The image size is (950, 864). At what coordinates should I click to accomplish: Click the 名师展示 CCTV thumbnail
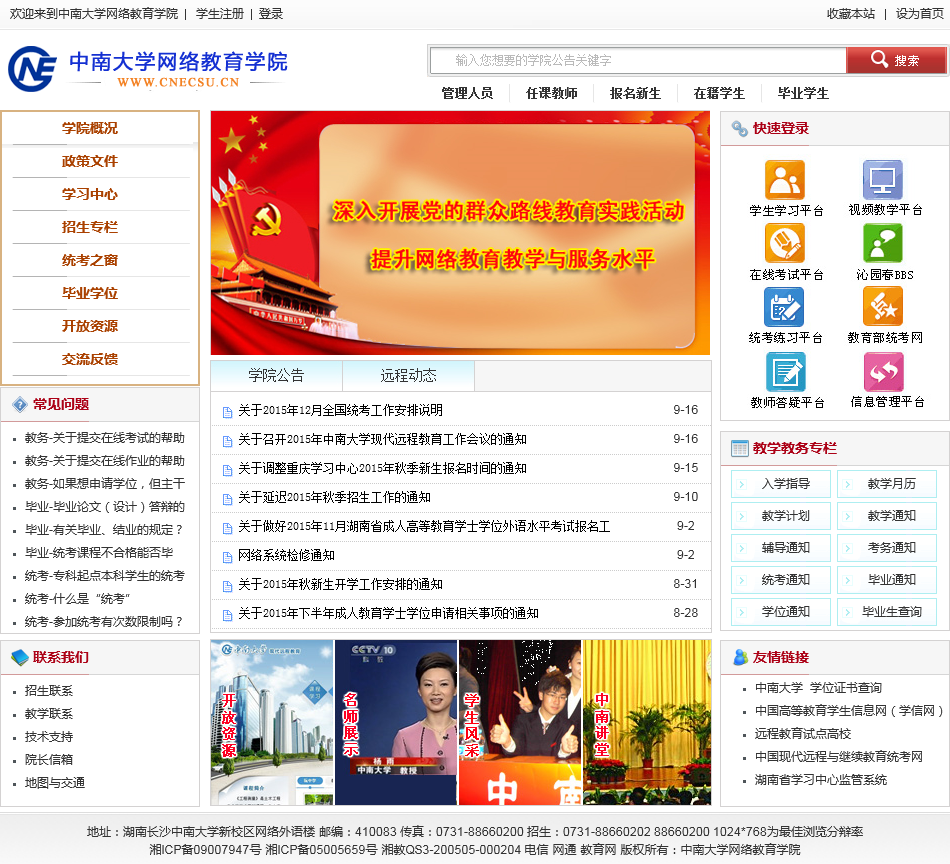click(396, 722)
